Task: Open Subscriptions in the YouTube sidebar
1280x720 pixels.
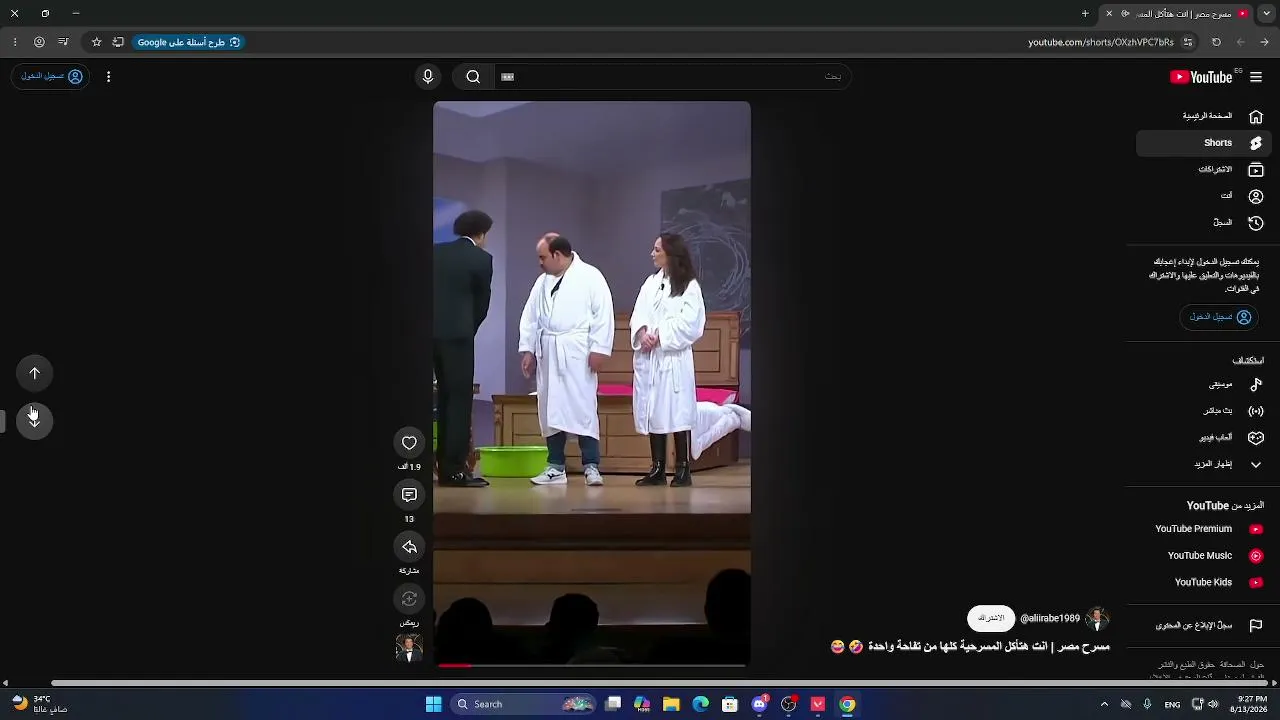Action: pyautogui.click(x=1203, y=170)
